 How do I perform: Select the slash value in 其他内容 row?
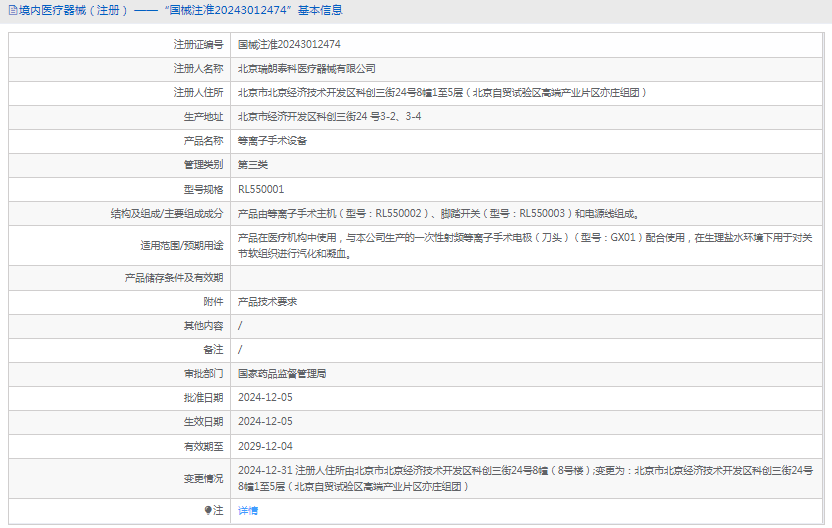[x=240, y=326]
